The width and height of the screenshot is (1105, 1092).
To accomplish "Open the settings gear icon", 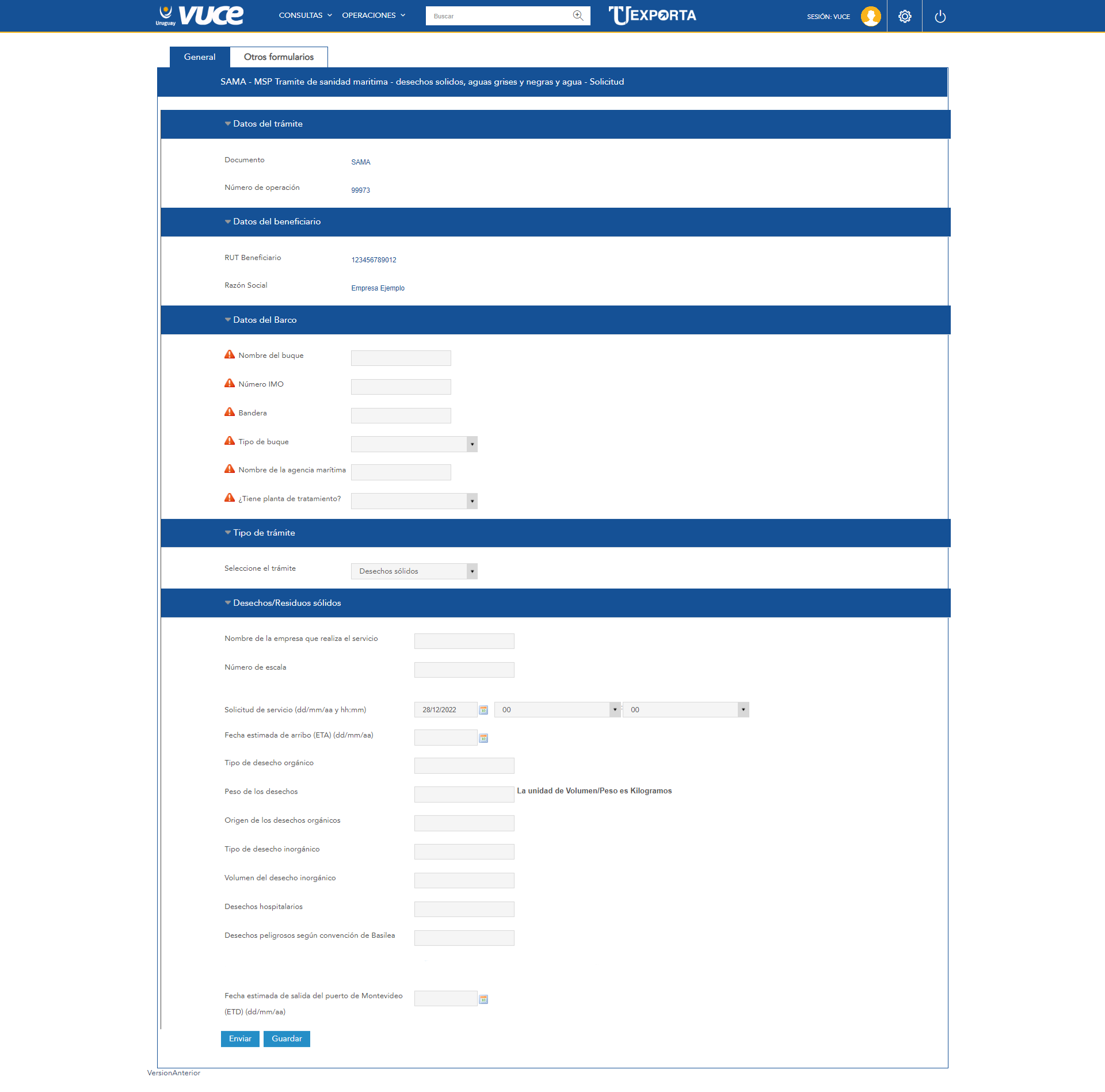I will click(905, 16).
